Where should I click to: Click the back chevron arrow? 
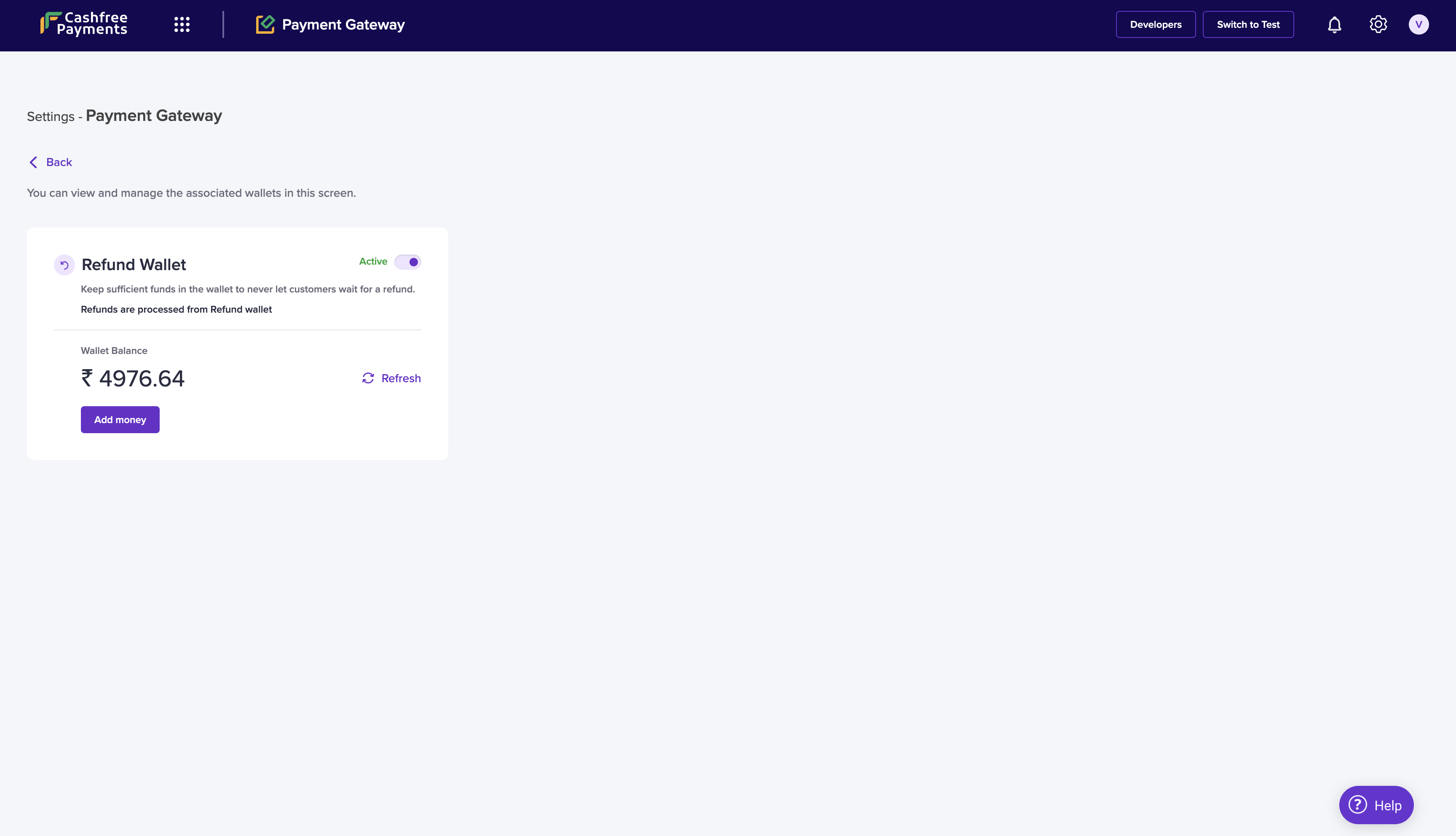[33, 163]
